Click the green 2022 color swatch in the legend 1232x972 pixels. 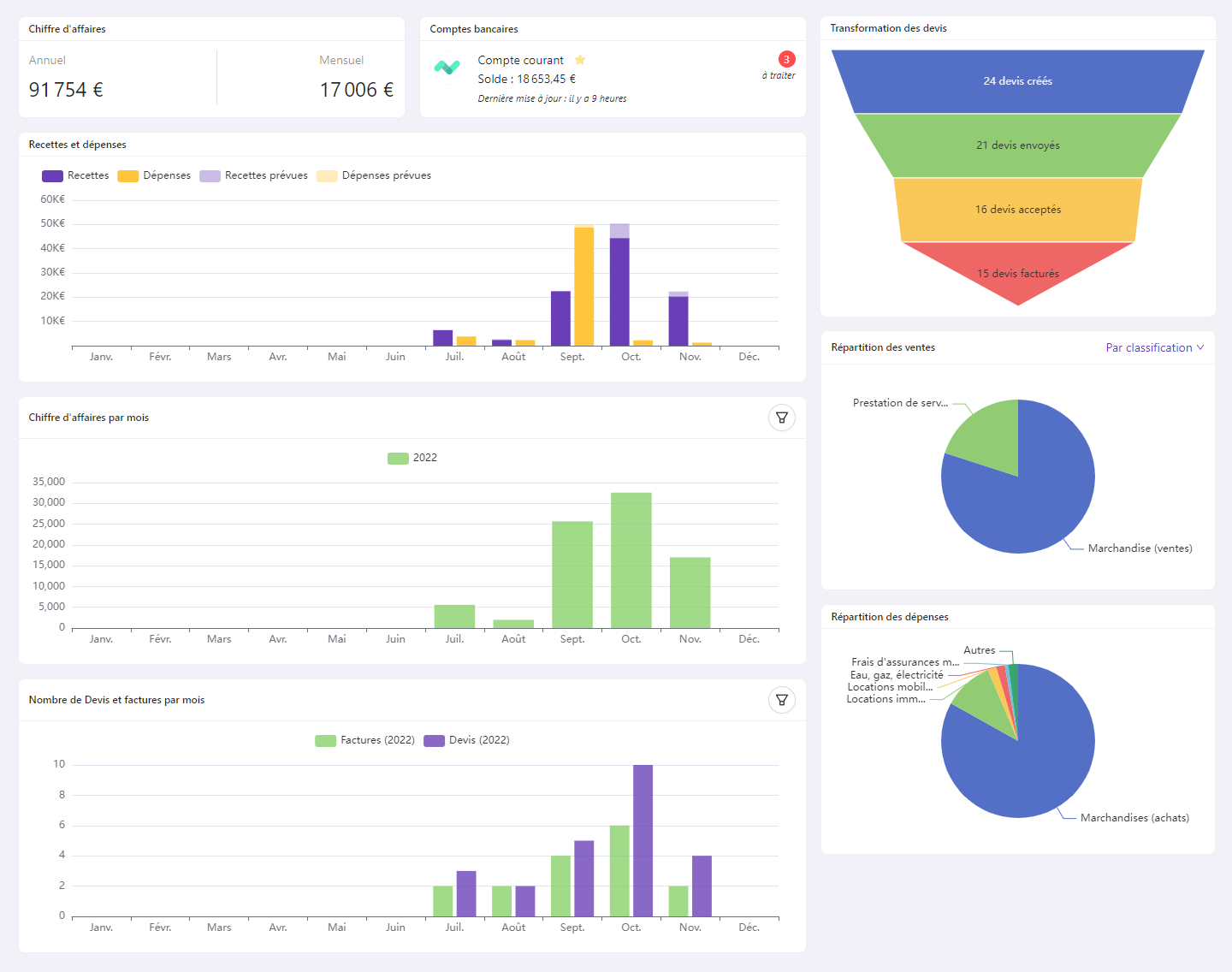tap(396, 457)
